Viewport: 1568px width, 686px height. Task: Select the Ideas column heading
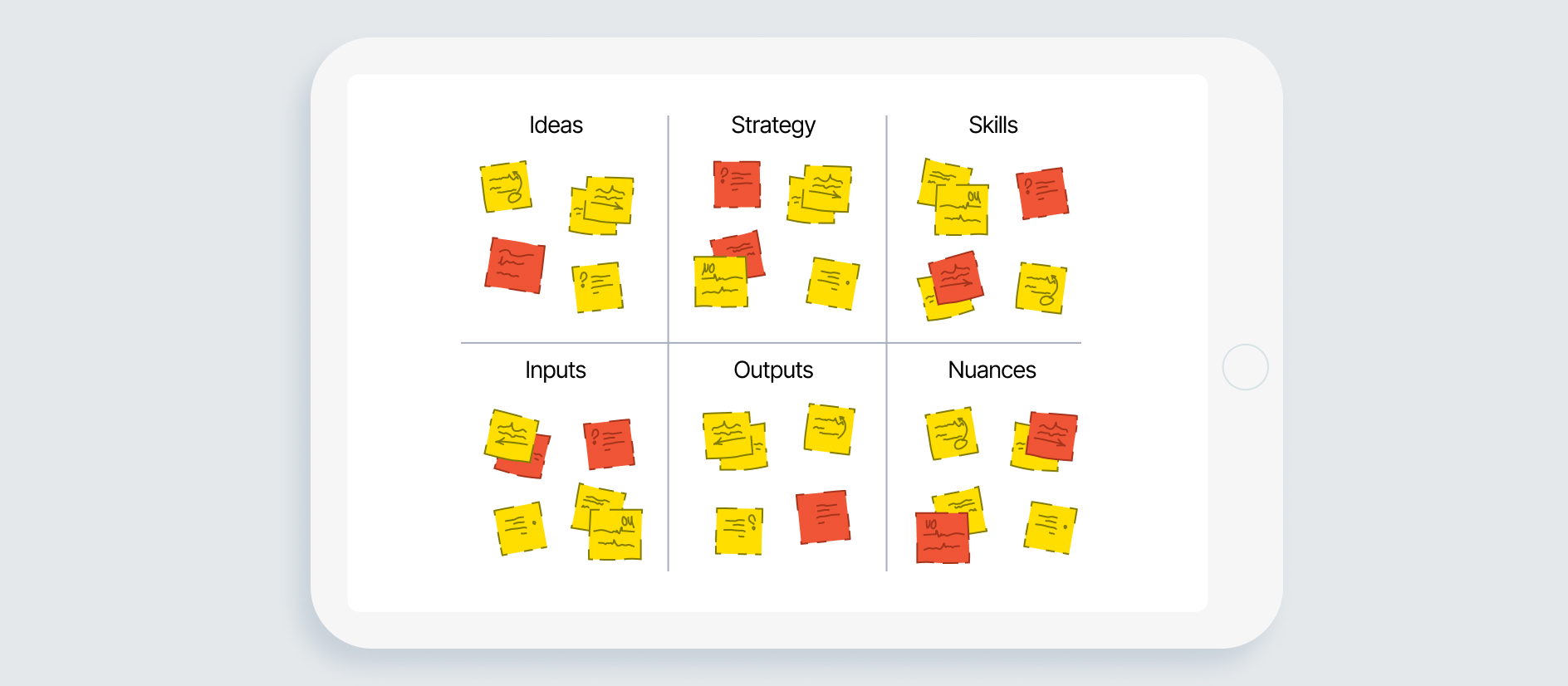[x=556, y=125]
